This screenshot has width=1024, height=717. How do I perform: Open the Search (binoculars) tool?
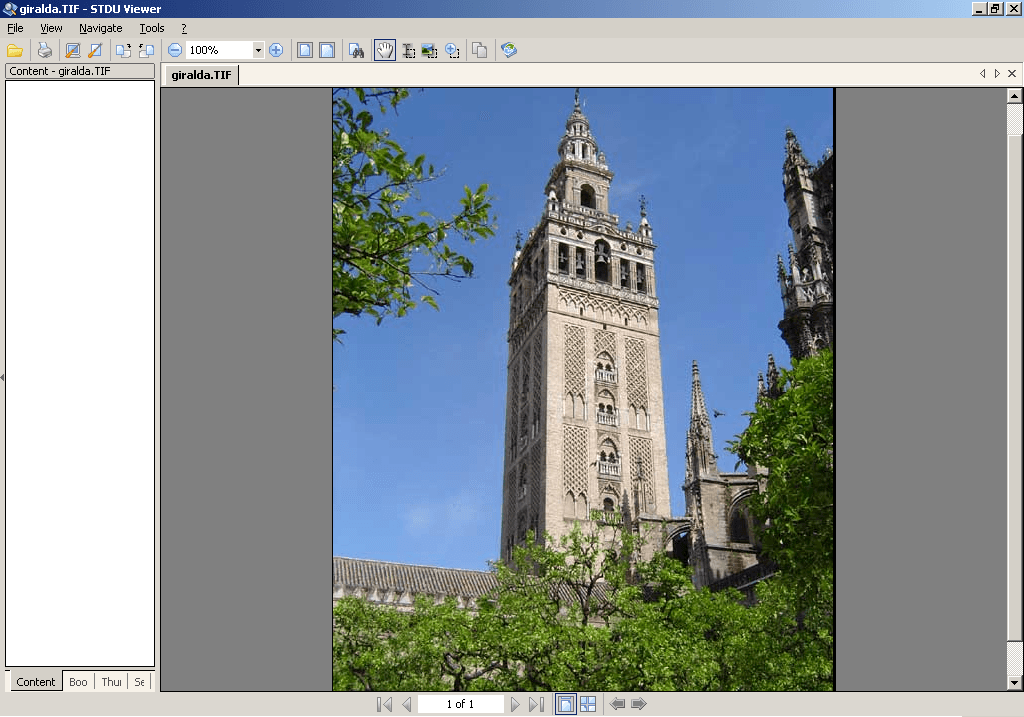coord(357,50)
